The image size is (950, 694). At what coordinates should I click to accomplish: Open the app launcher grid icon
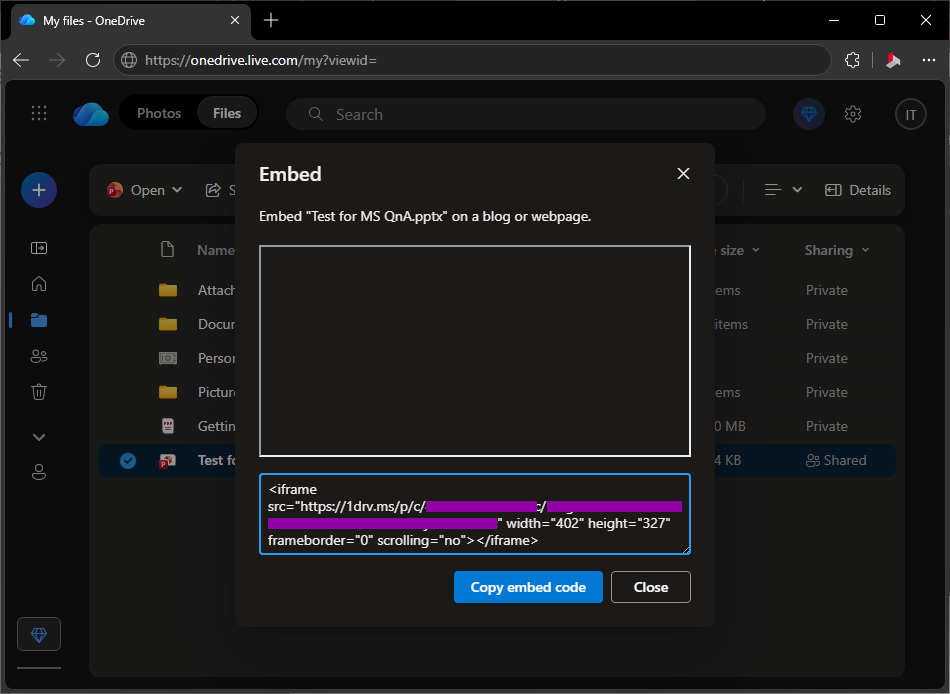39,113
